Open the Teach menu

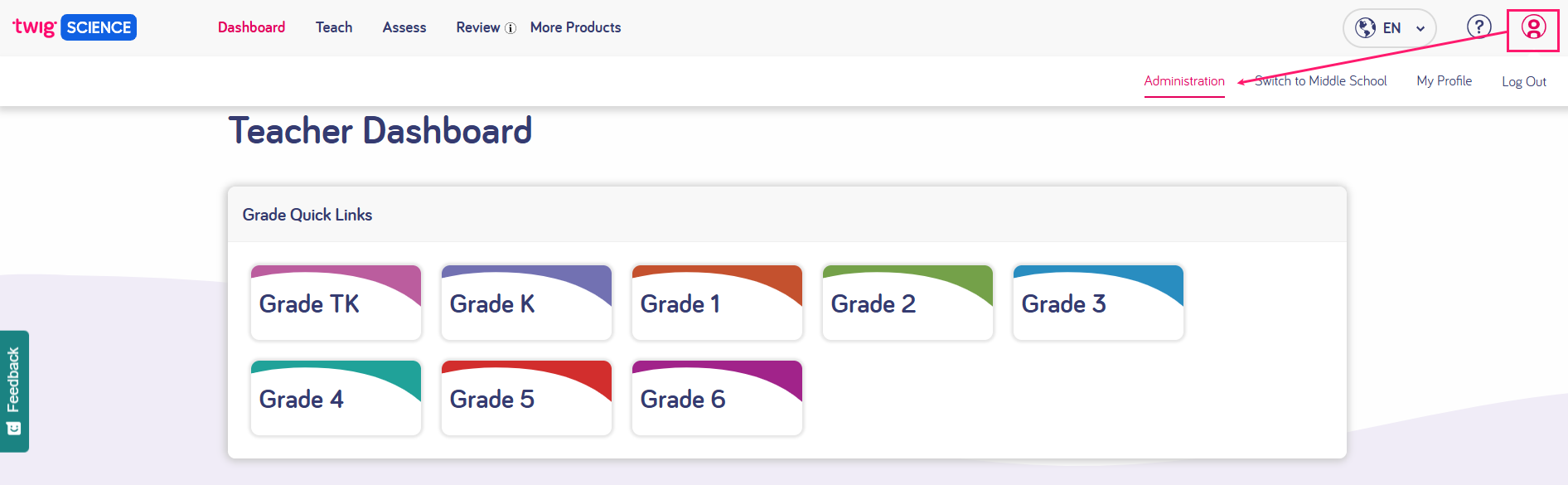(334, 27)
